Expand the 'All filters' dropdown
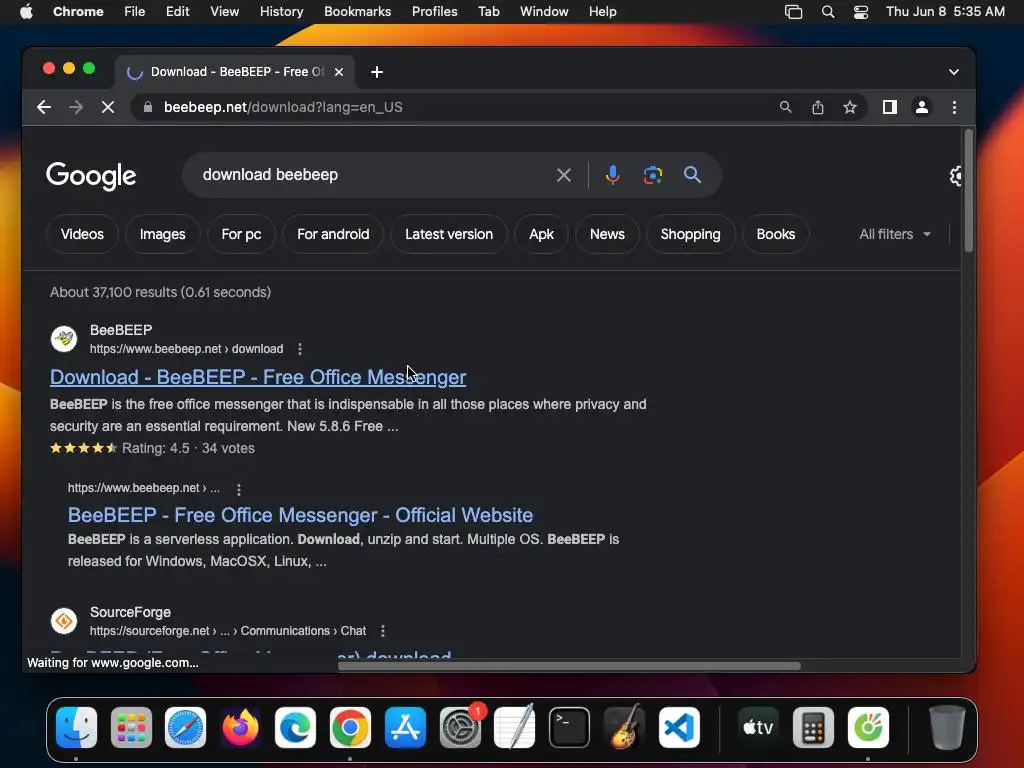Viewport: 1024px width, 768px height. (895, 234)
